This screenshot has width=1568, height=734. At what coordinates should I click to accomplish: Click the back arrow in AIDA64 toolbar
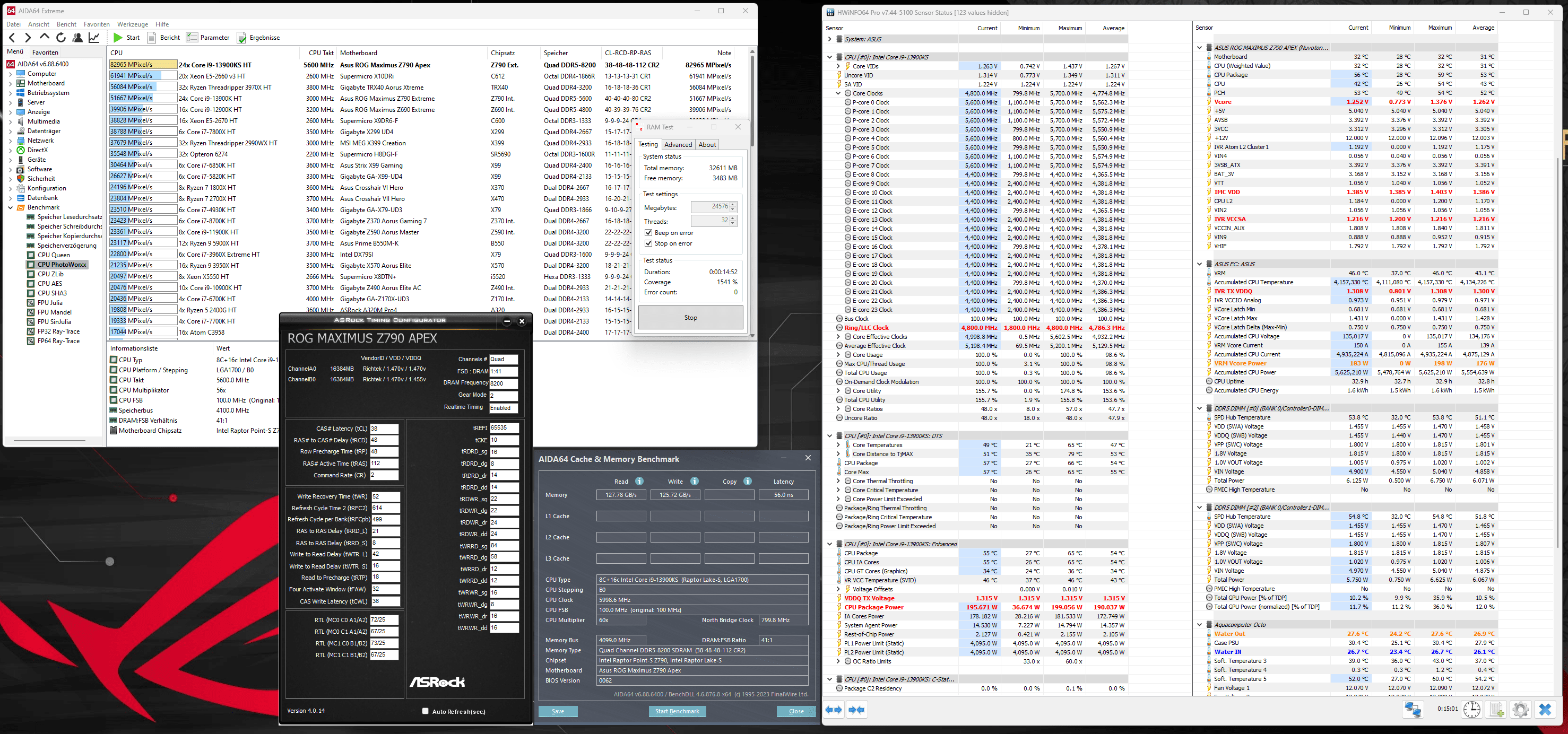[12, 38]
